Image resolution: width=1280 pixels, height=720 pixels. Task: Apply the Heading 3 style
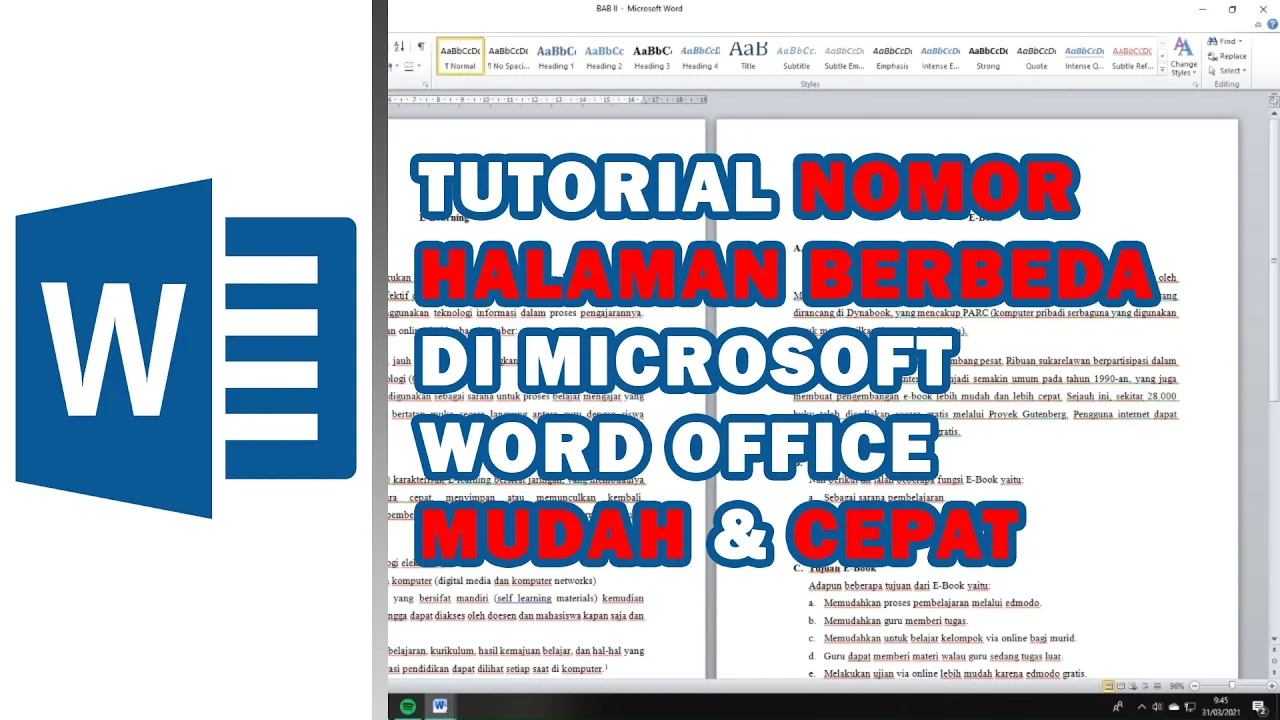pyautogui.click(x=652, y=56)
